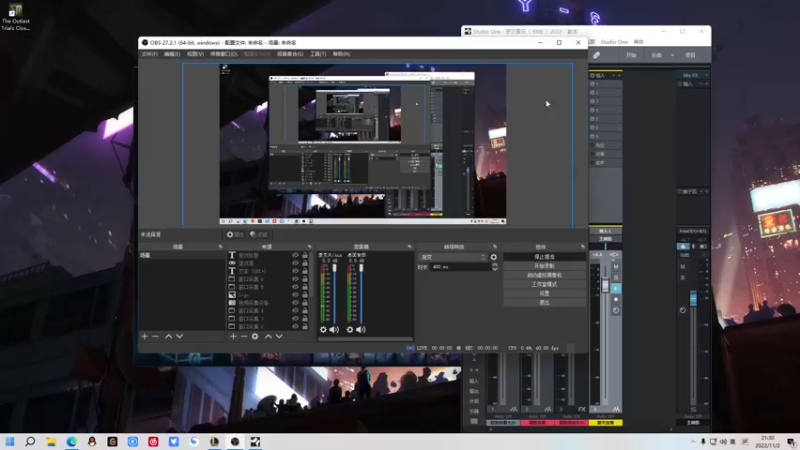
Task: Open OBS Studio from the taskbar
Action: tap(235, 442)
